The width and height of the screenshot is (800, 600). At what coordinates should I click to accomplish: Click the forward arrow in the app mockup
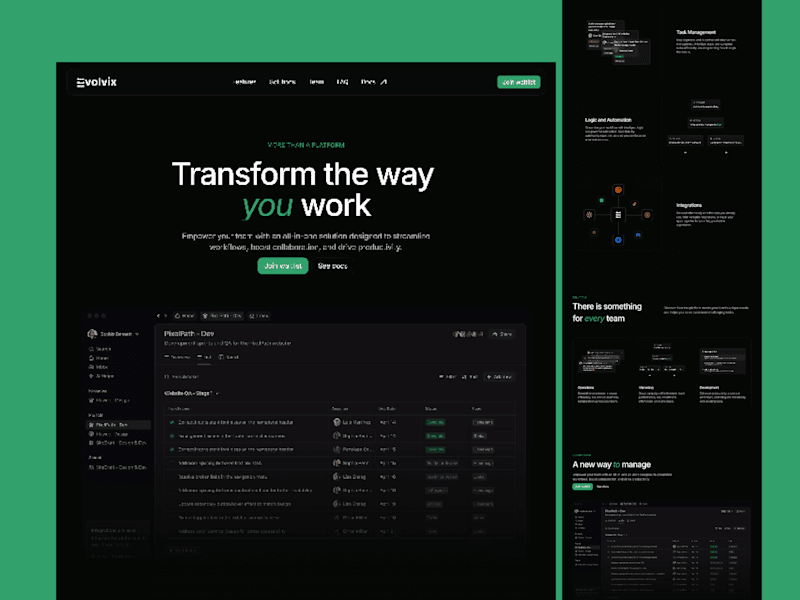[x=165, y=316]
